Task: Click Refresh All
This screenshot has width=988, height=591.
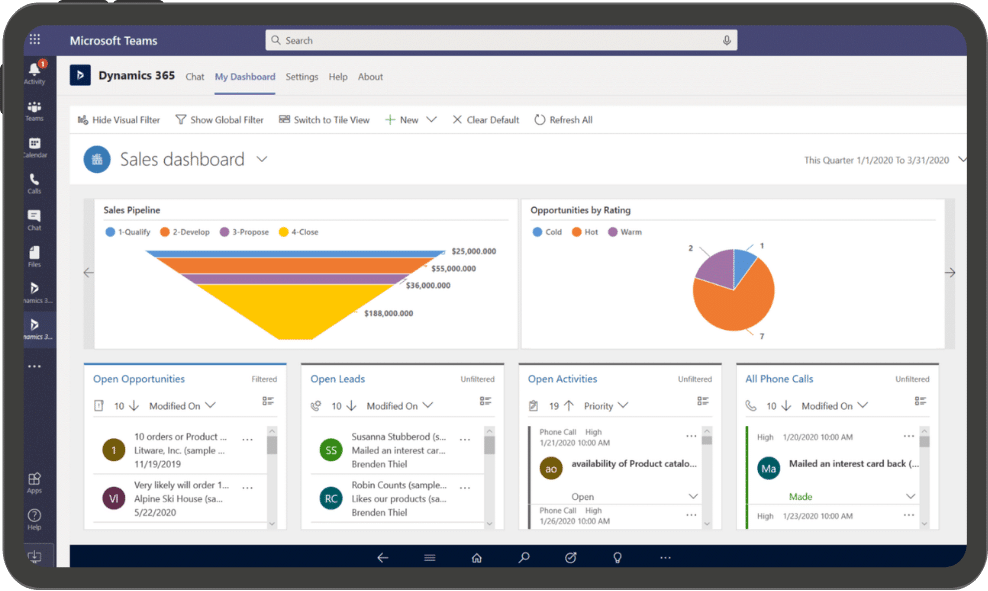Action: (x=564, y=120)
